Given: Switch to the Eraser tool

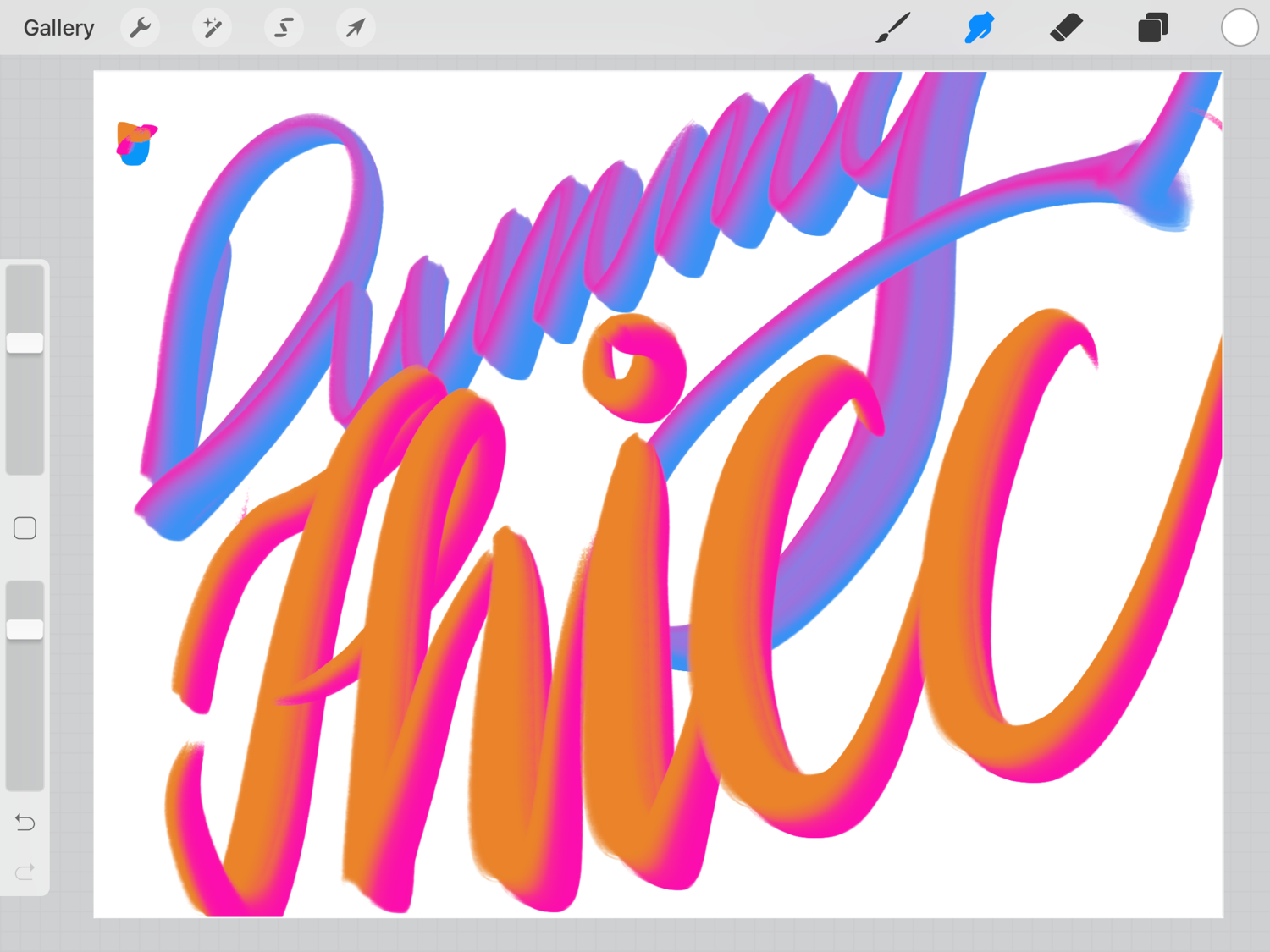Looking at the screenshot, I should tap(1066, 28).
